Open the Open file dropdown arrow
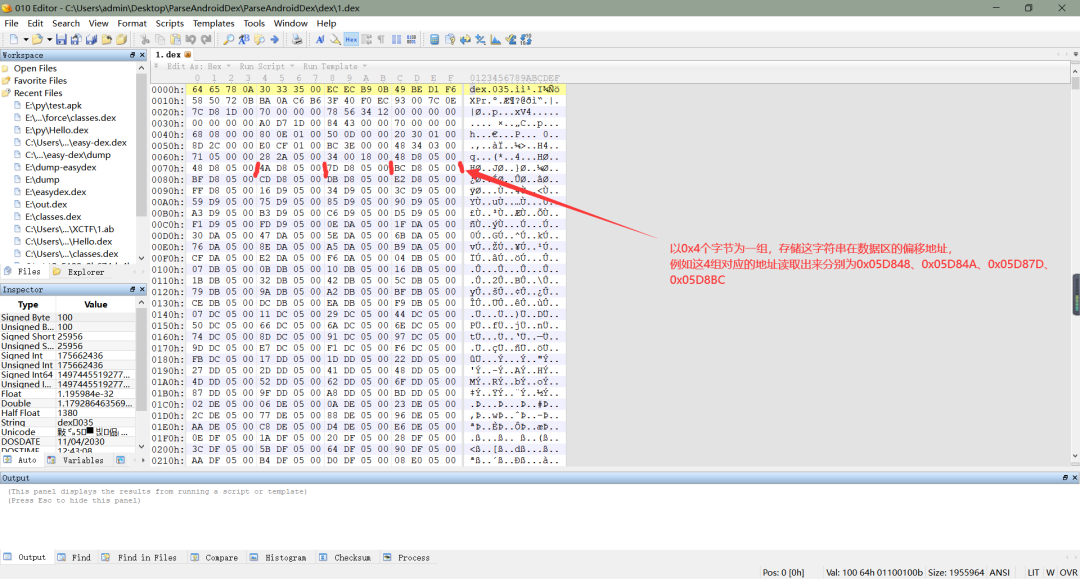Image resolution: width=1080 pixels, height=579 pixels. click(x=49, y=39)
